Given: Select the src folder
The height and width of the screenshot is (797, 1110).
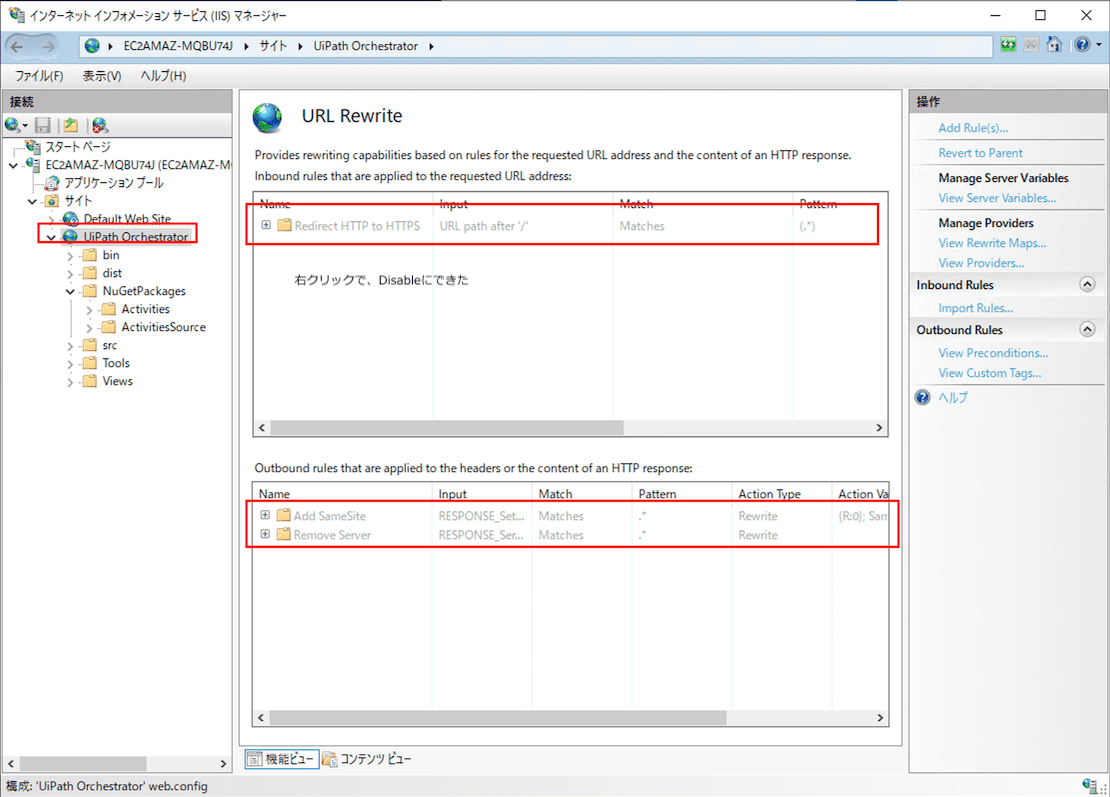Looking at the screenshot, I should click(x=110, y=345).
